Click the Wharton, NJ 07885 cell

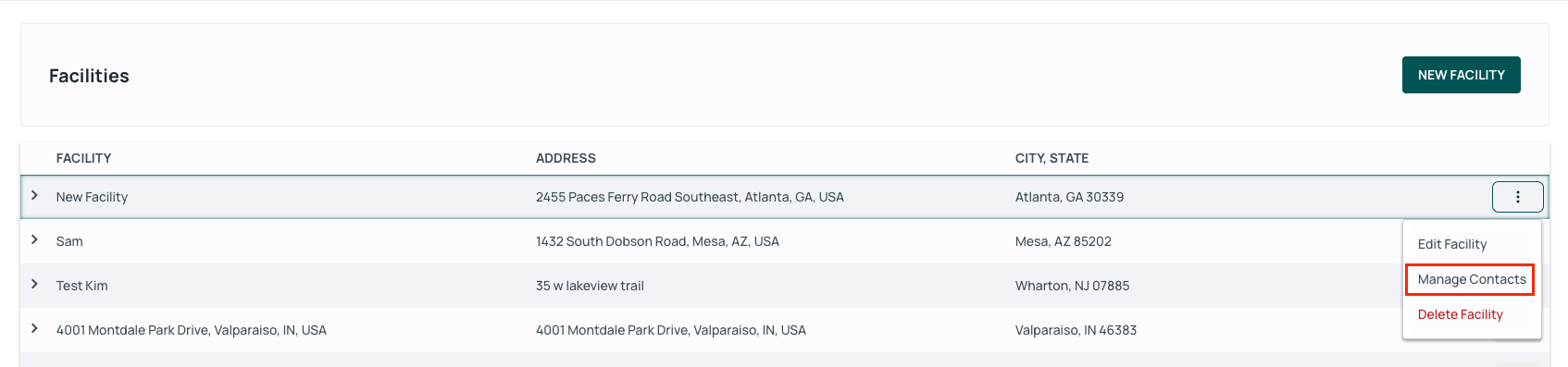pyautogui.click(x=1072, y=286)
